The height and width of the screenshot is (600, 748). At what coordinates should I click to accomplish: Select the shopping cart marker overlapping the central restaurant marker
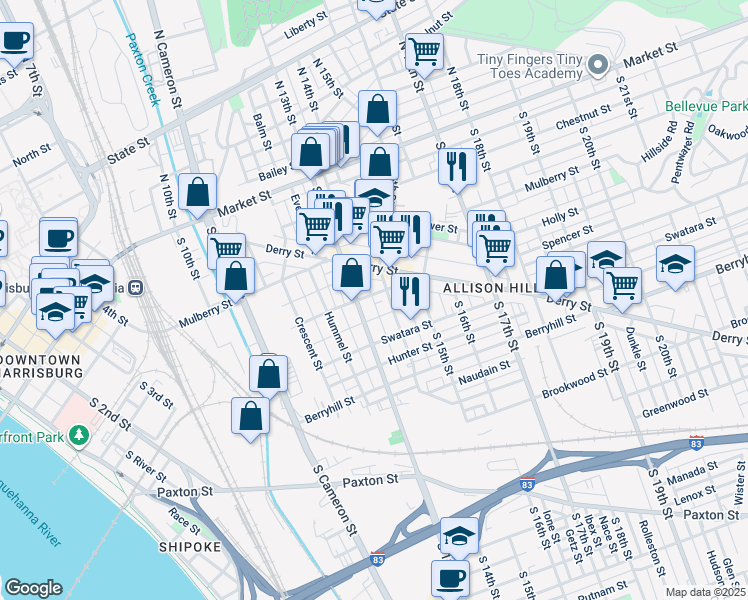tap(390, 240)
